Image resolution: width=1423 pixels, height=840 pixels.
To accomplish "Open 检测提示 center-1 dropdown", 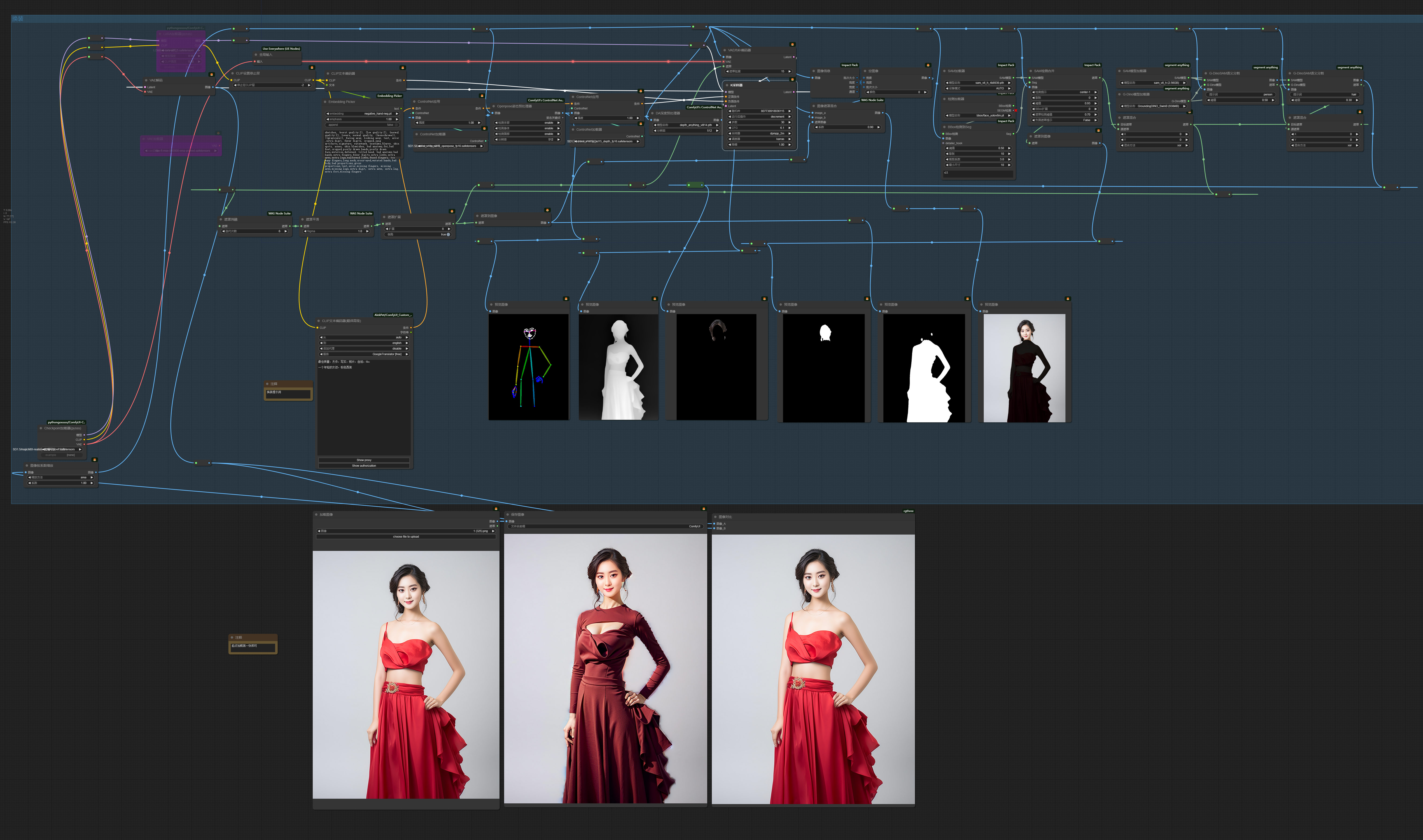I will click(x=1065, y=92).
